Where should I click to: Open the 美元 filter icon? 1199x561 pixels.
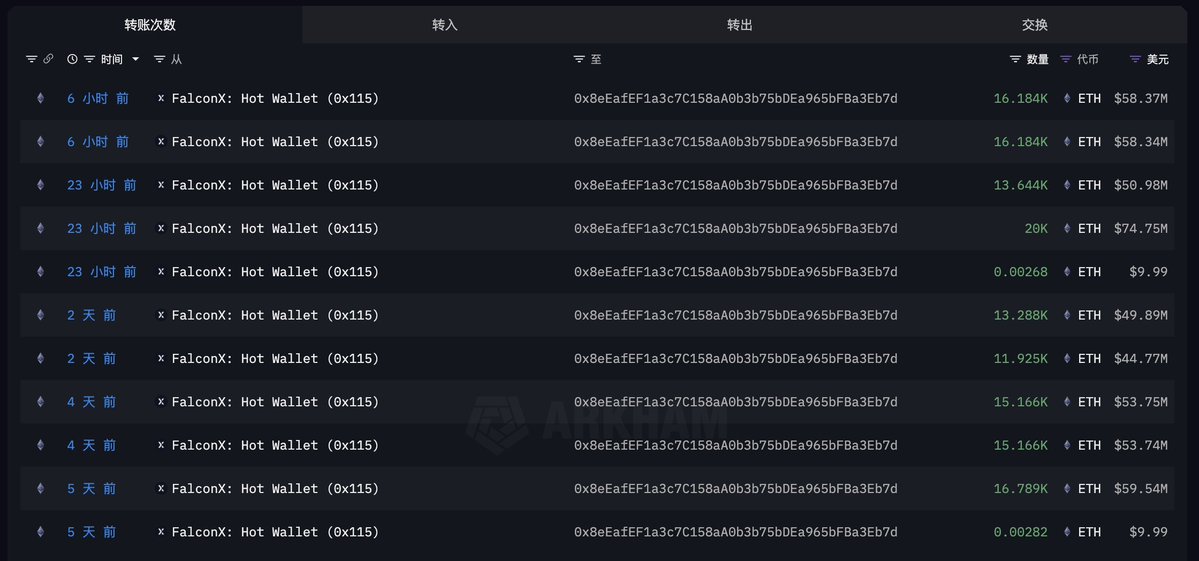(1136, 59)
